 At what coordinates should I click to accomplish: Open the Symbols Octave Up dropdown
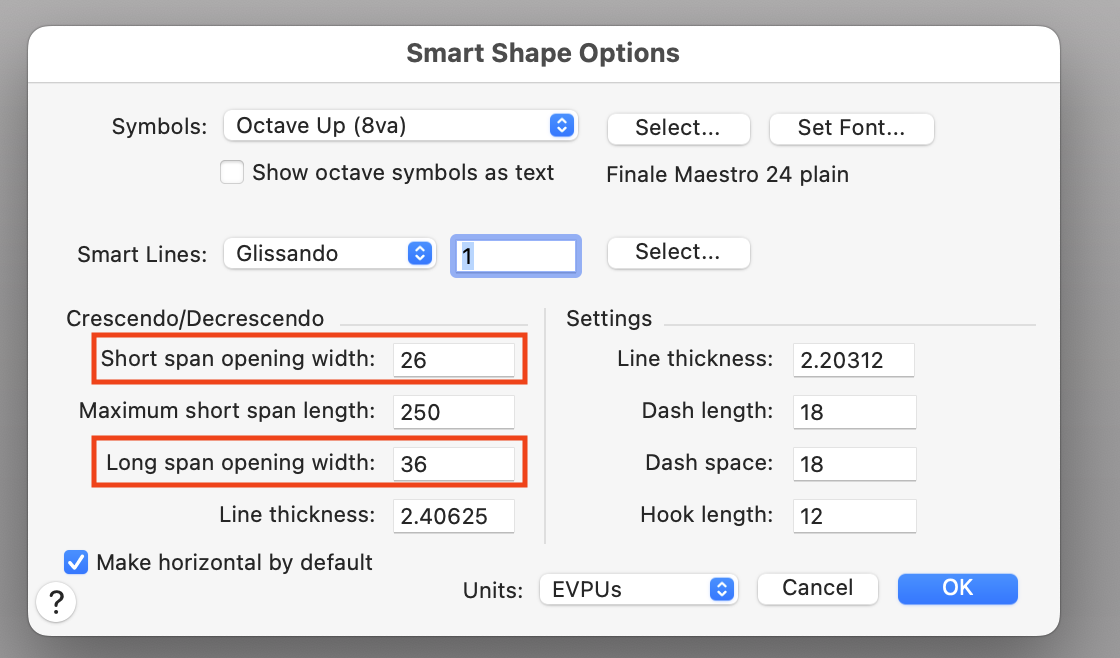(x=400, y=126)
